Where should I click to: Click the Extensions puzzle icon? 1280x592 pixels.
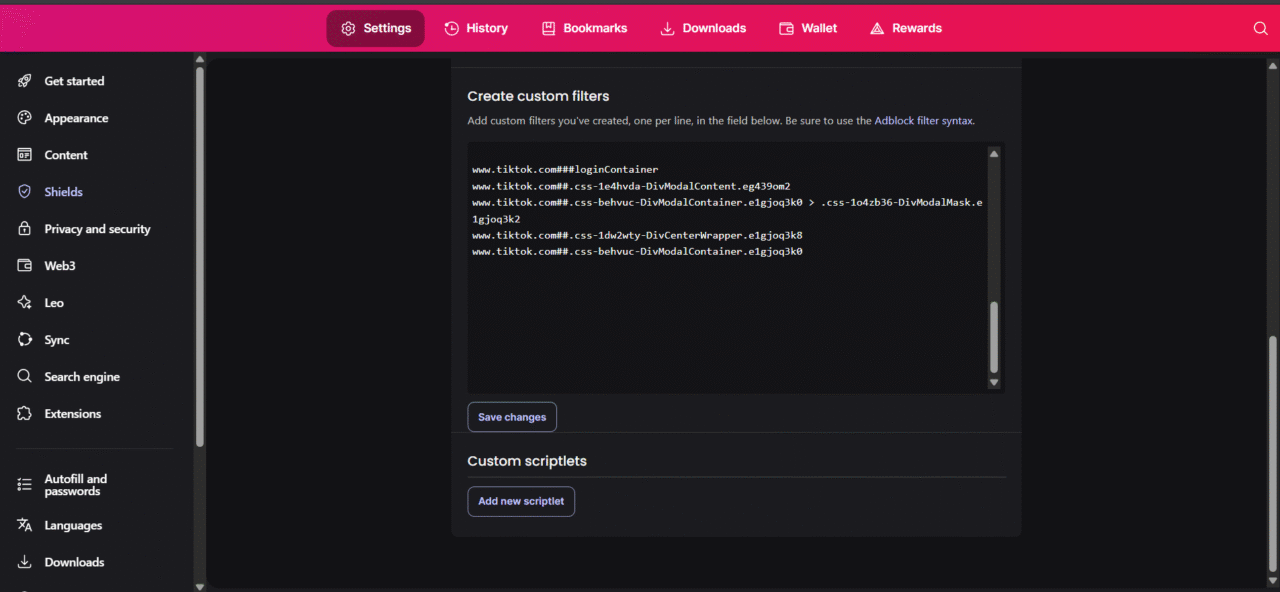tap(25, 414)
